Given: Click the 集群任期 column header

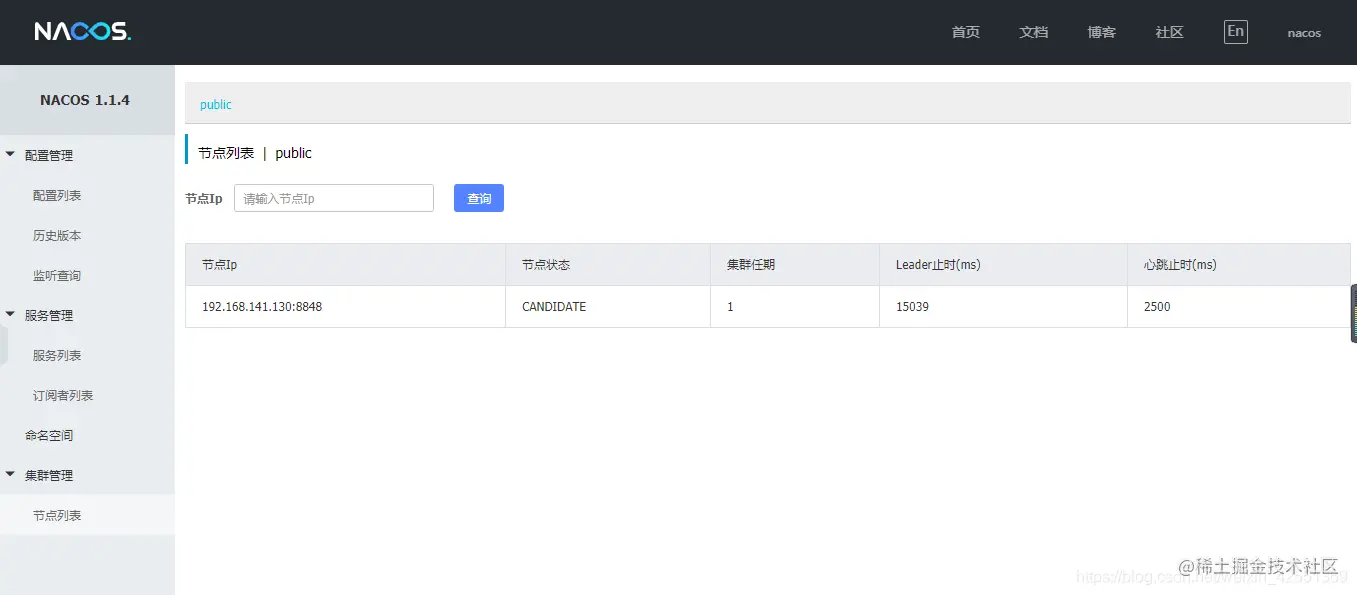Looking at the screenshot, I should [x=795, y=265].
